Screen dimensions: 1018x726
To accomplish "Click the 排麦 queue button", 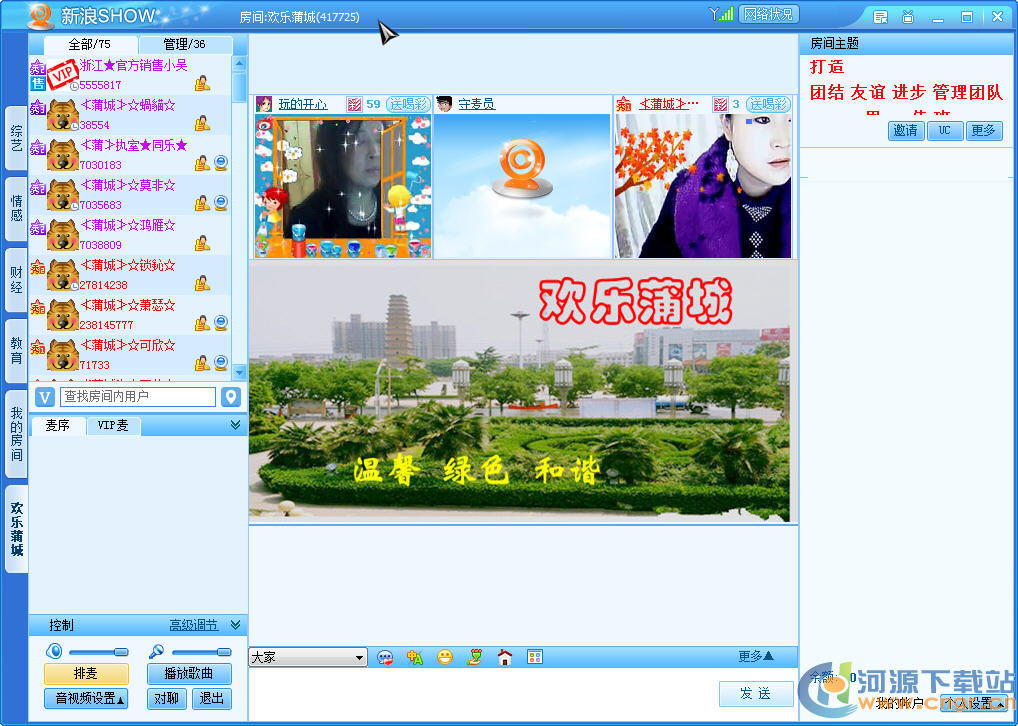I will (x=85, y=674).
